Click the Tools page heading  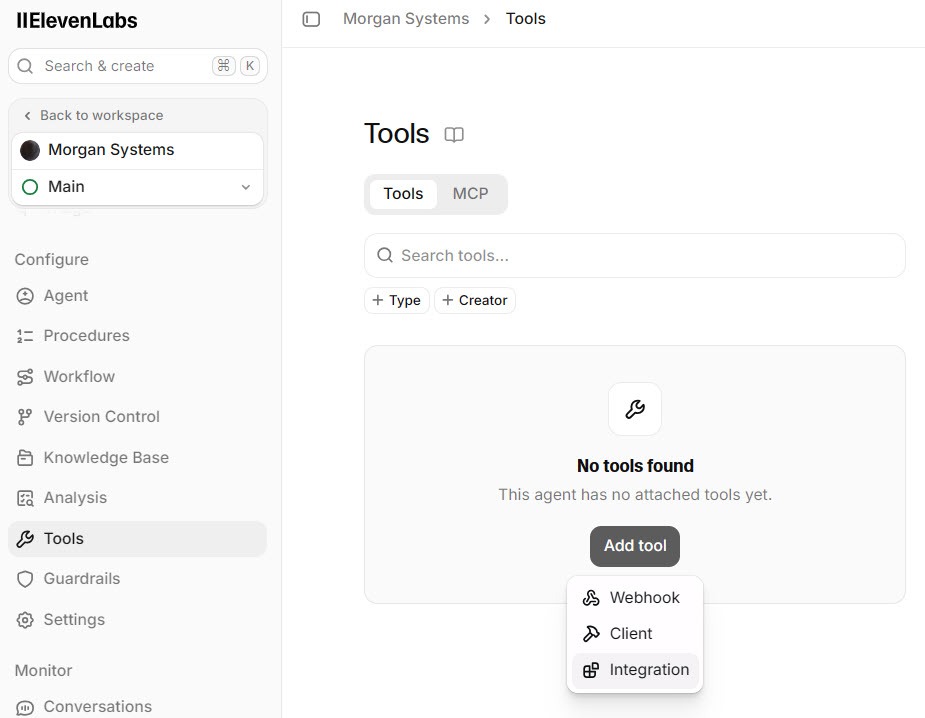pos(396,134)
